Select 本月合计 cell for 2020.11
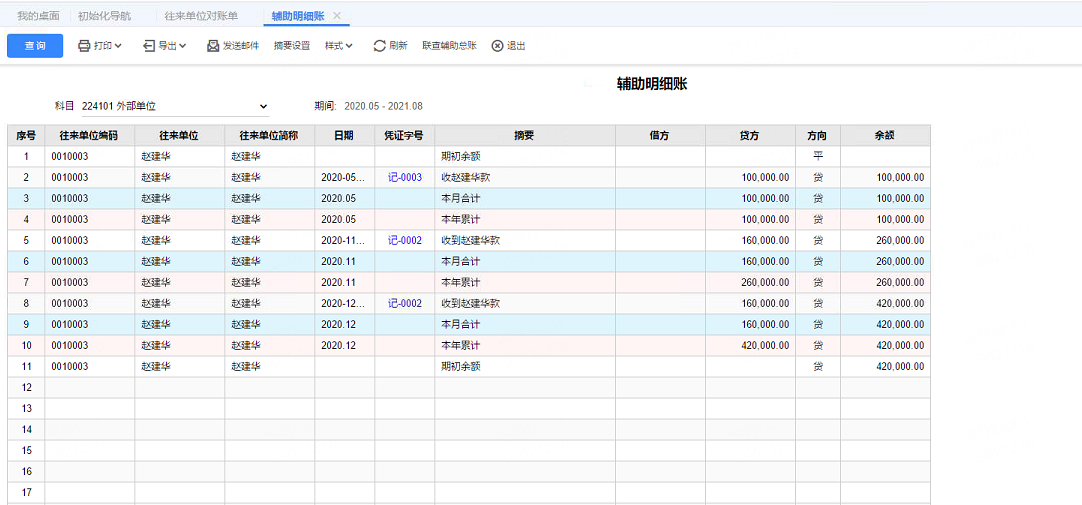The image size is (1082, 505). [524, 261]
